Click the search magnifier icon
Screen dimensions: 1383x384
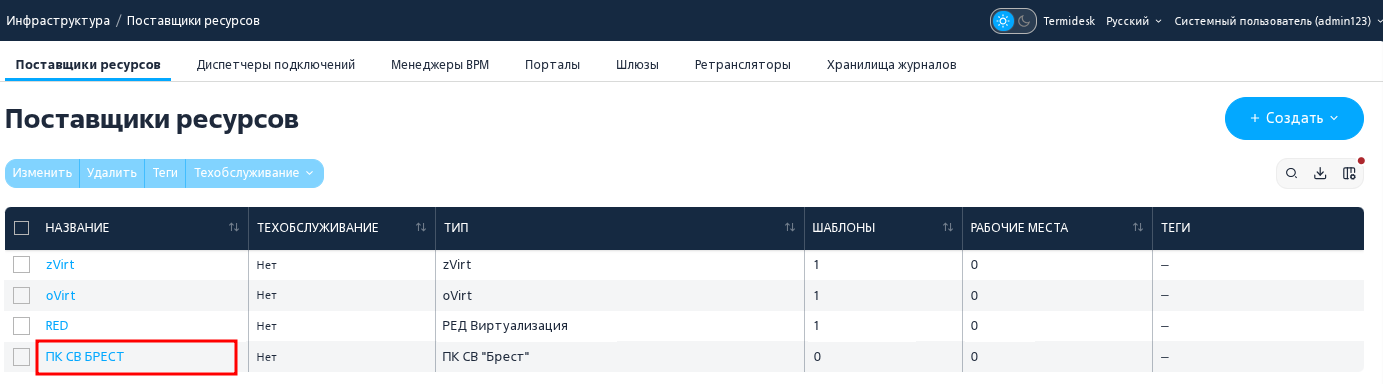click(x=1292, y=174)
